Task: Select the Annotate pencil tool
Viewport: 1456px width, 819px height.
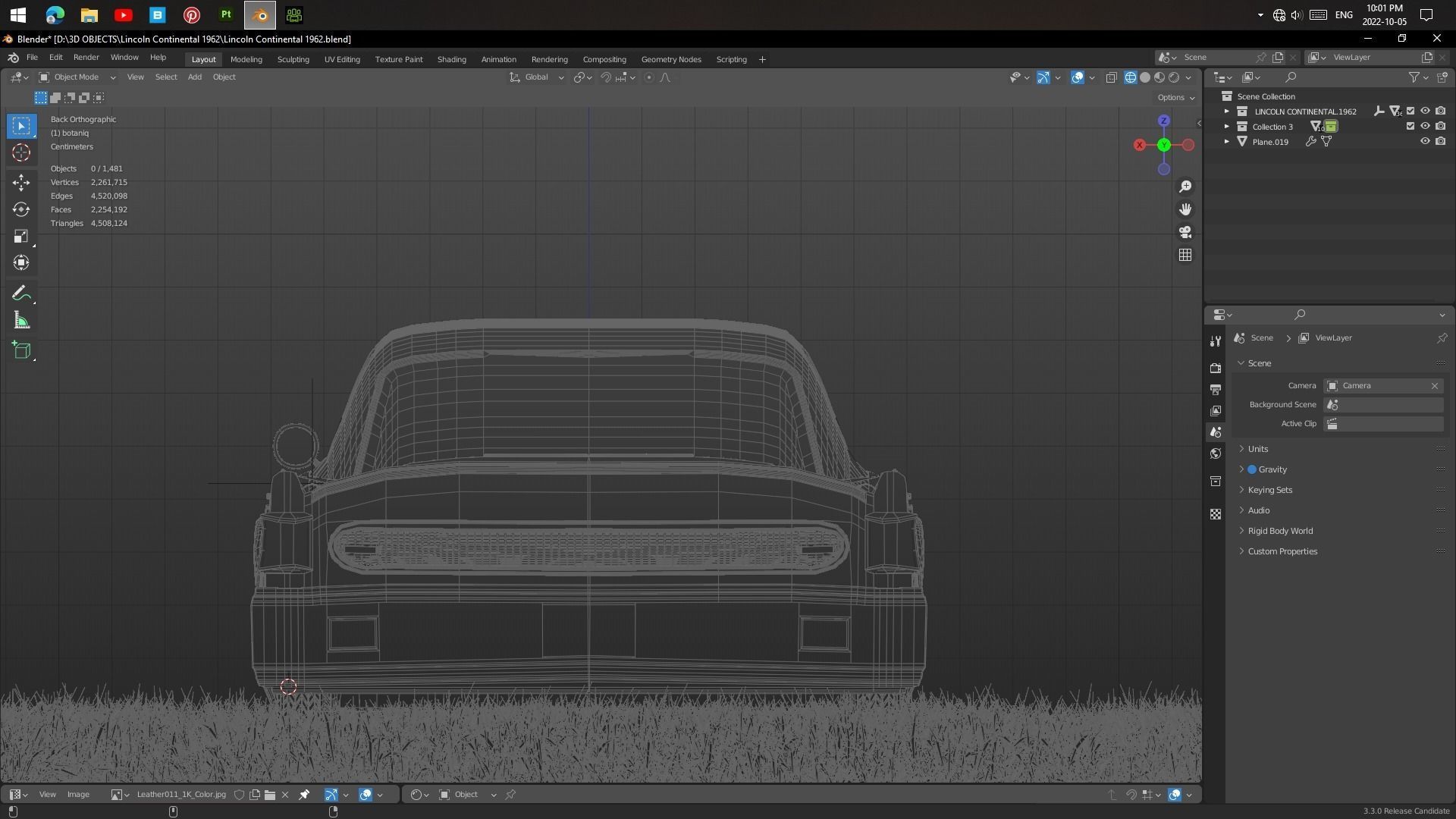Action: 21,293
